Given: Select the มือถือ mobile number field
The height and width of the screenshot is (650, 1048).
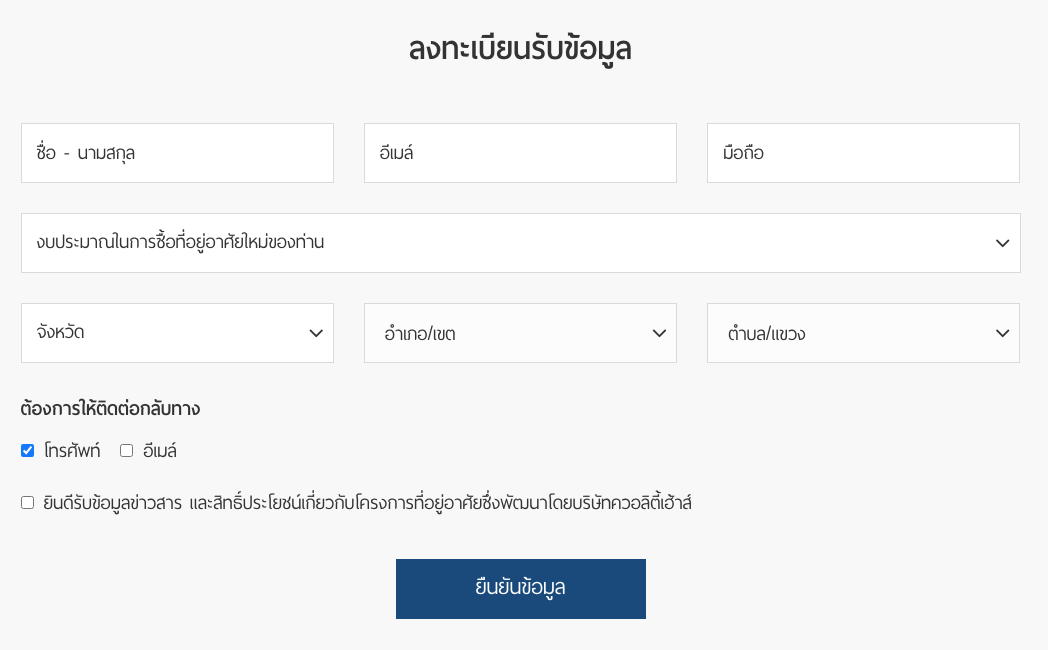Looking at the screenshot, I should point(863,153).
